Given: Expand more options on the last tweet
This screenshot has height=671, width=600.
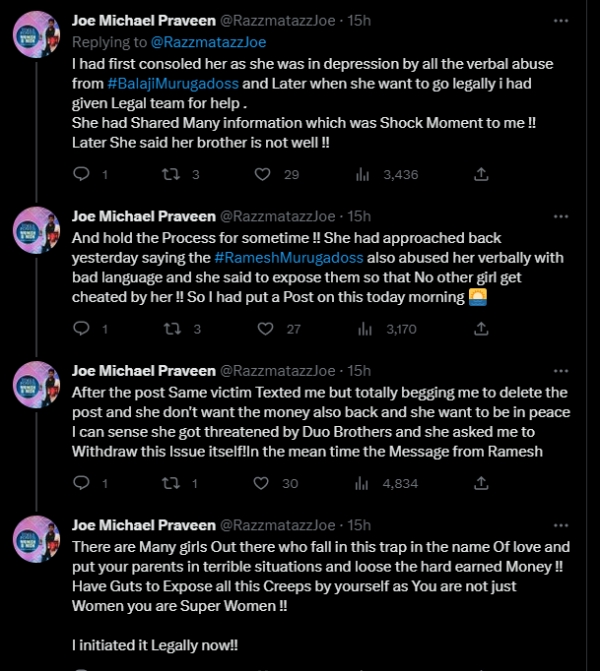Looking at the screenshot, I should pyautogui.click(x=569, y=525).
